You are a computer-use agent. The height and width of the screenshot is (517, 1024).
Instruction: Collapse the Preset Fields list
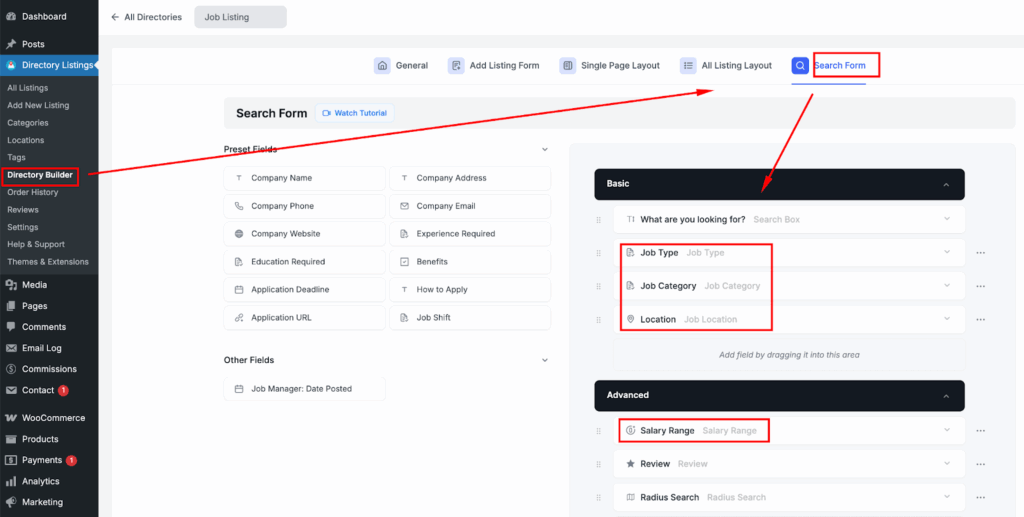click(x=545, y=149)
